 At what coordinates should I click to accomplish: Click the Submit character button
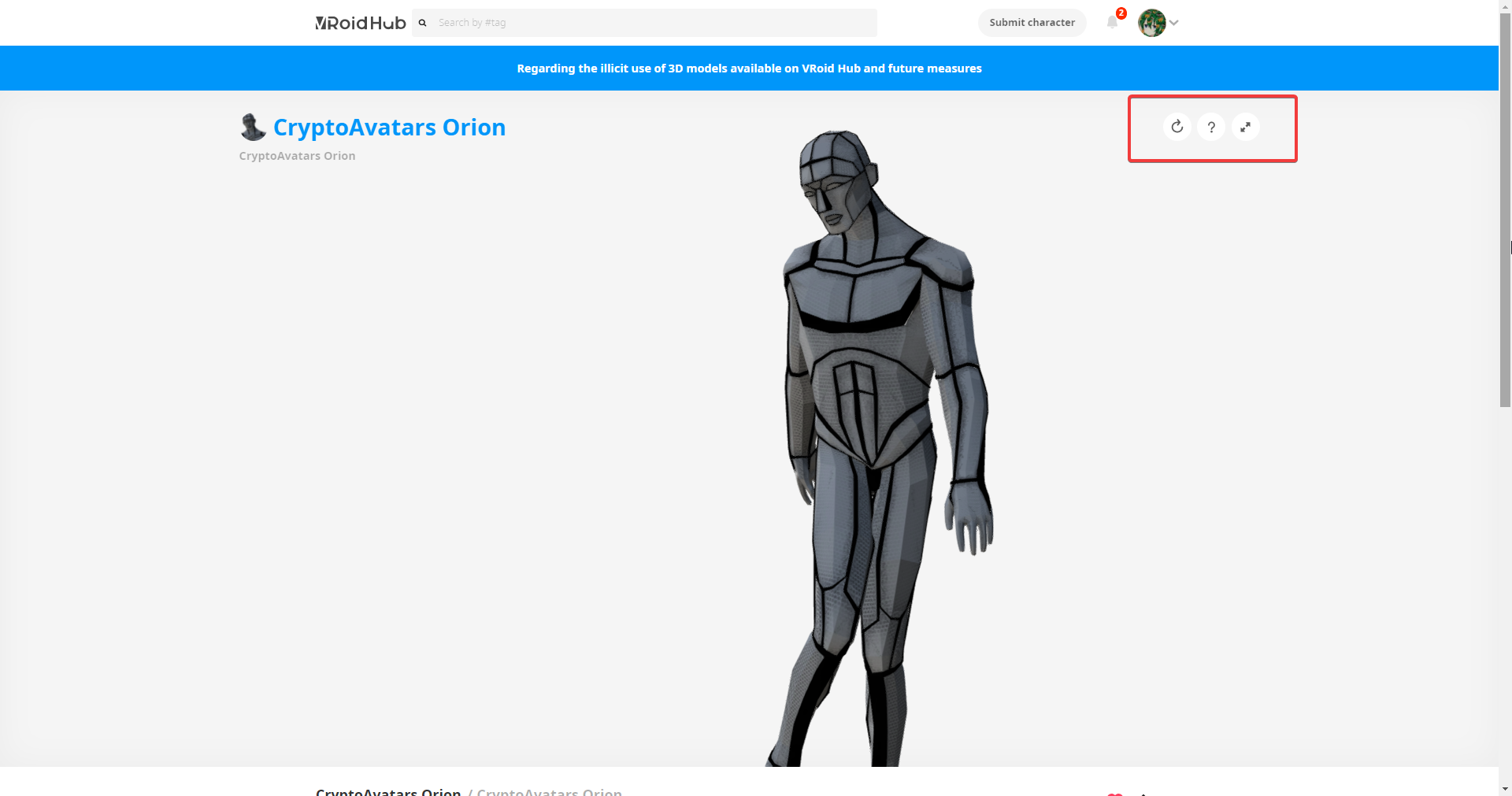pyautogui.click(x=1032, y=23)
